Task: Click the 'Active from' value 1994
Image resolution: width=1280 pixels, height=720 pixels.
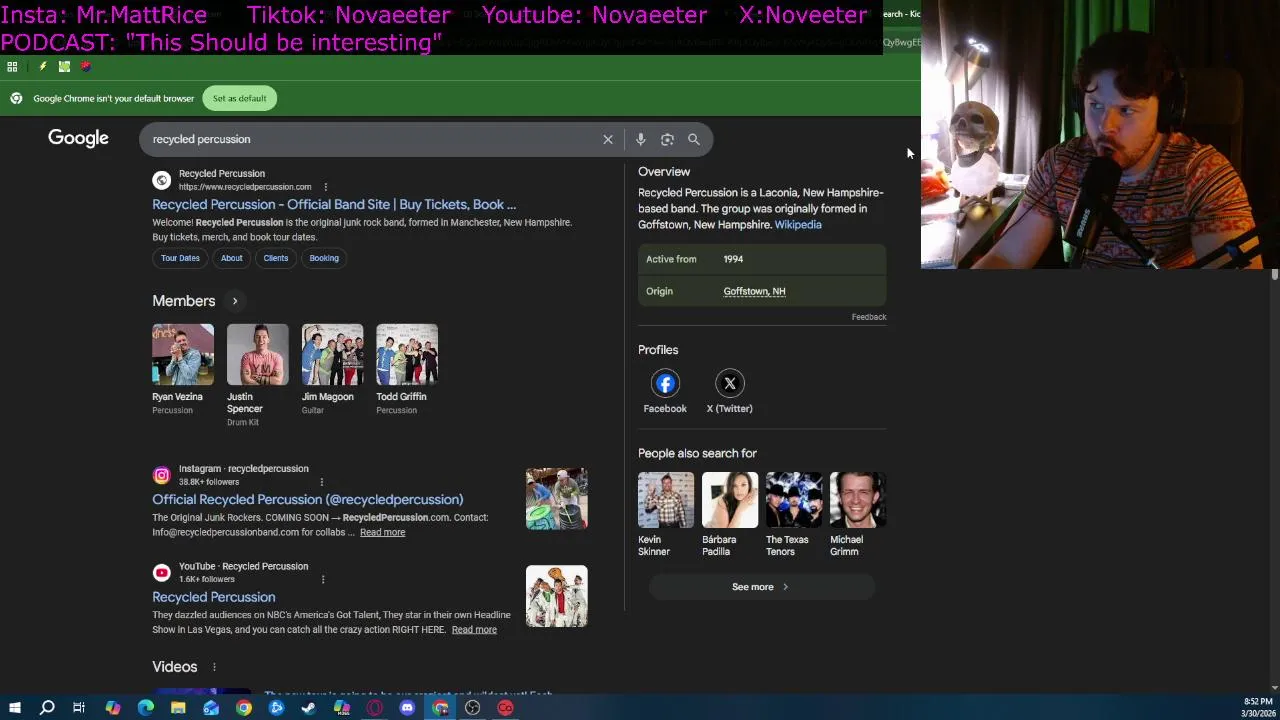Action: coord(733,259)
